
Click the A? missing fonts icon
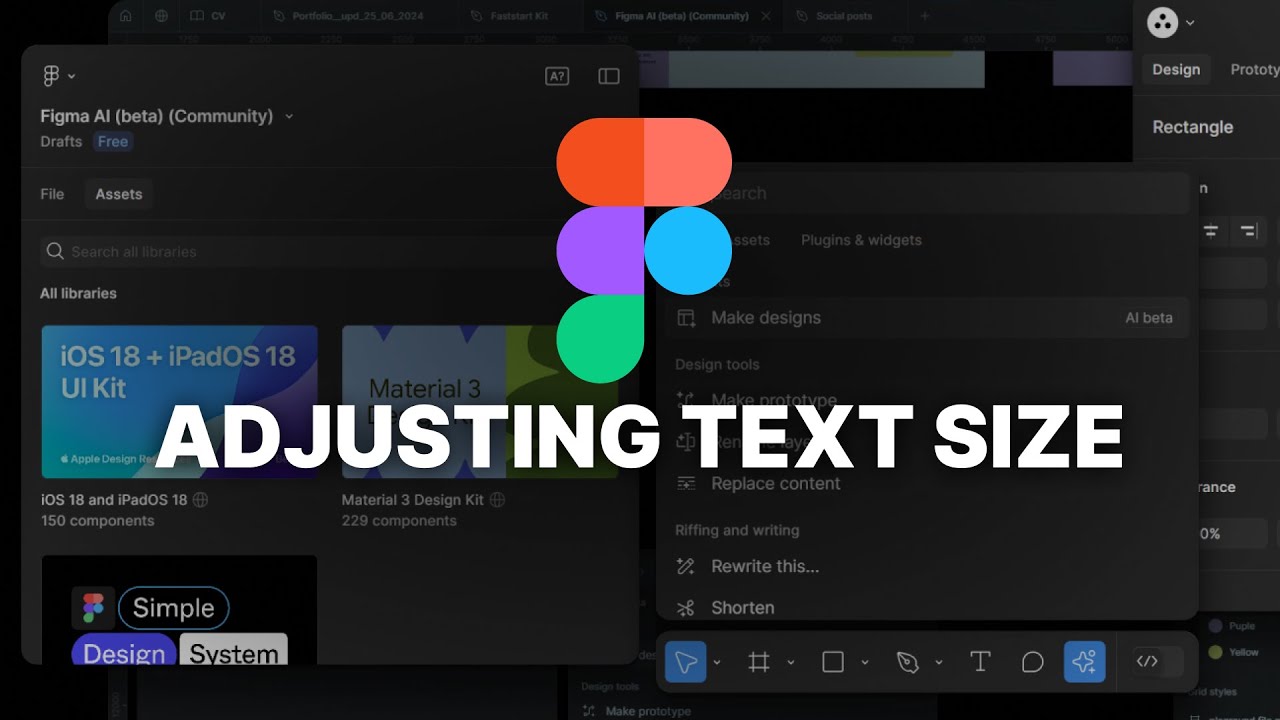tap(557, 76)
